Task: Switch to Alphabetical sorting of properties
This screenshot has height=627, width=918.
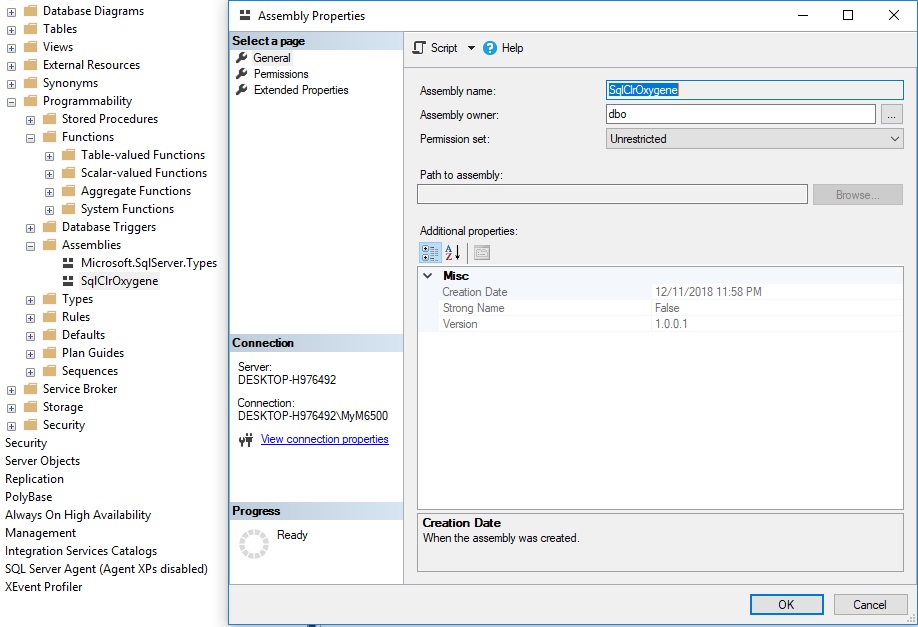Action: [x=452, y=253]
